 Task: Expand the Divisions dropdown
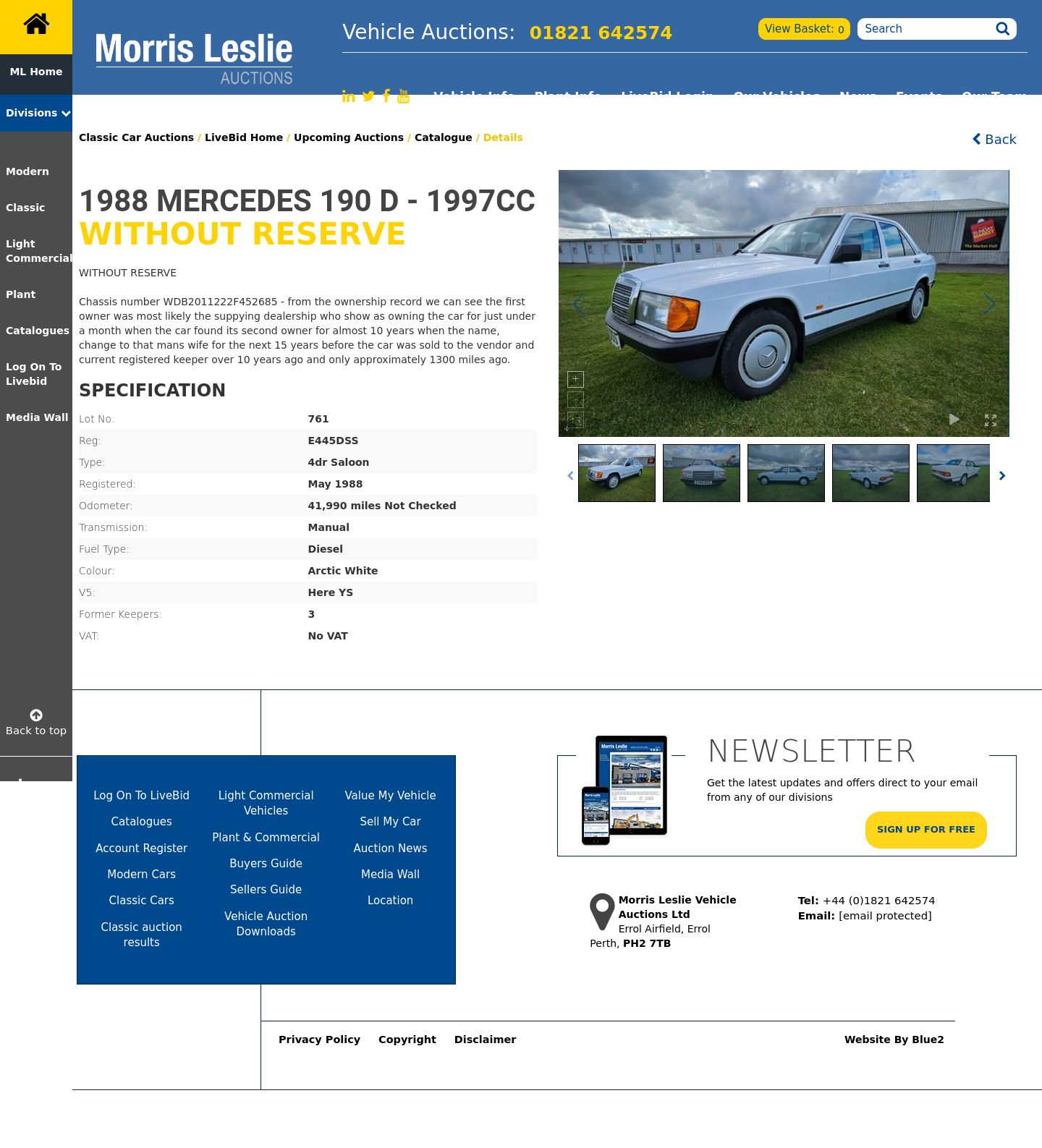click(x=36, y=113)
